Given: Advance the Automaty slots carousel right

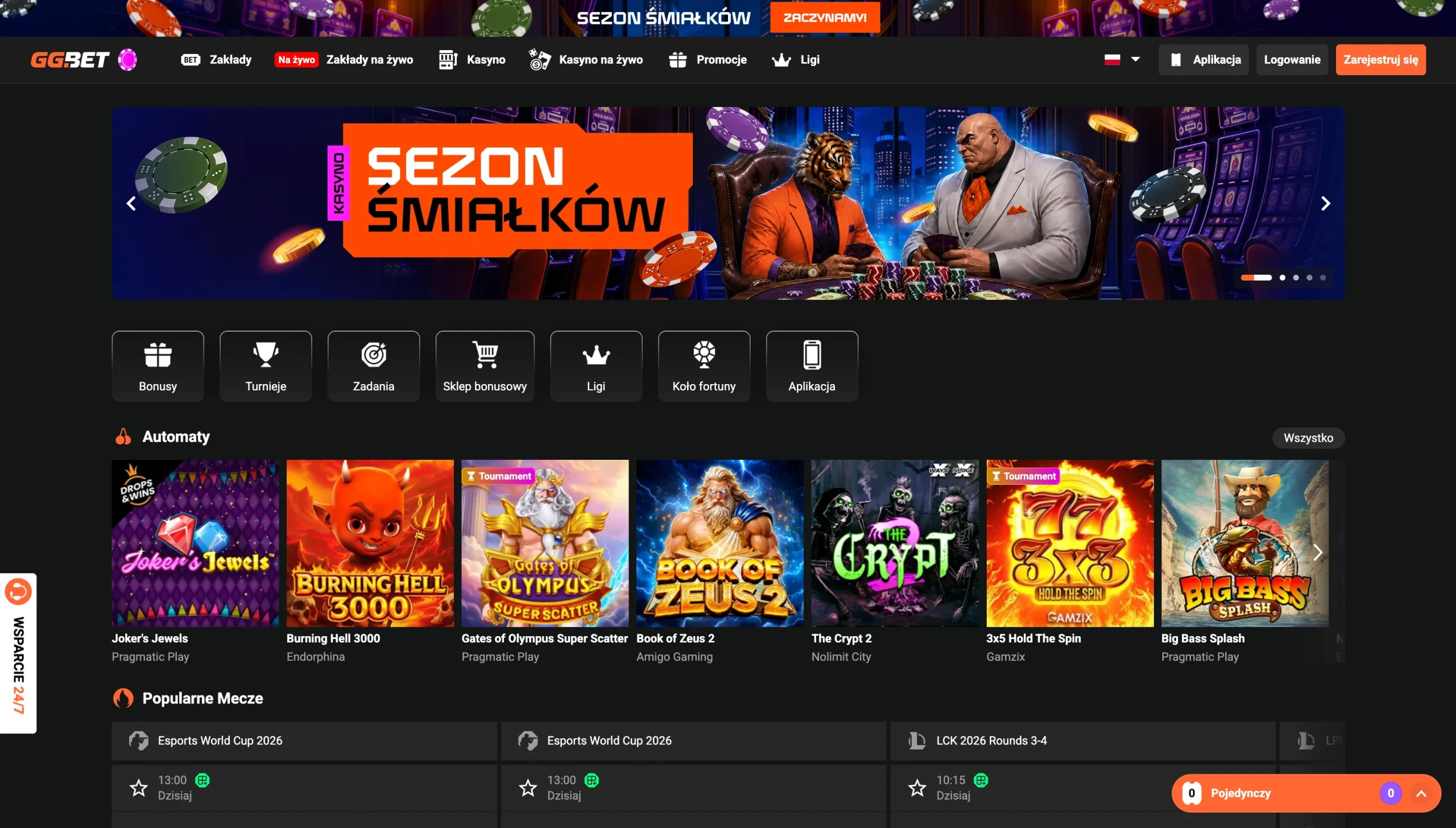Looking at the screenshot, I should point(1318,552).
